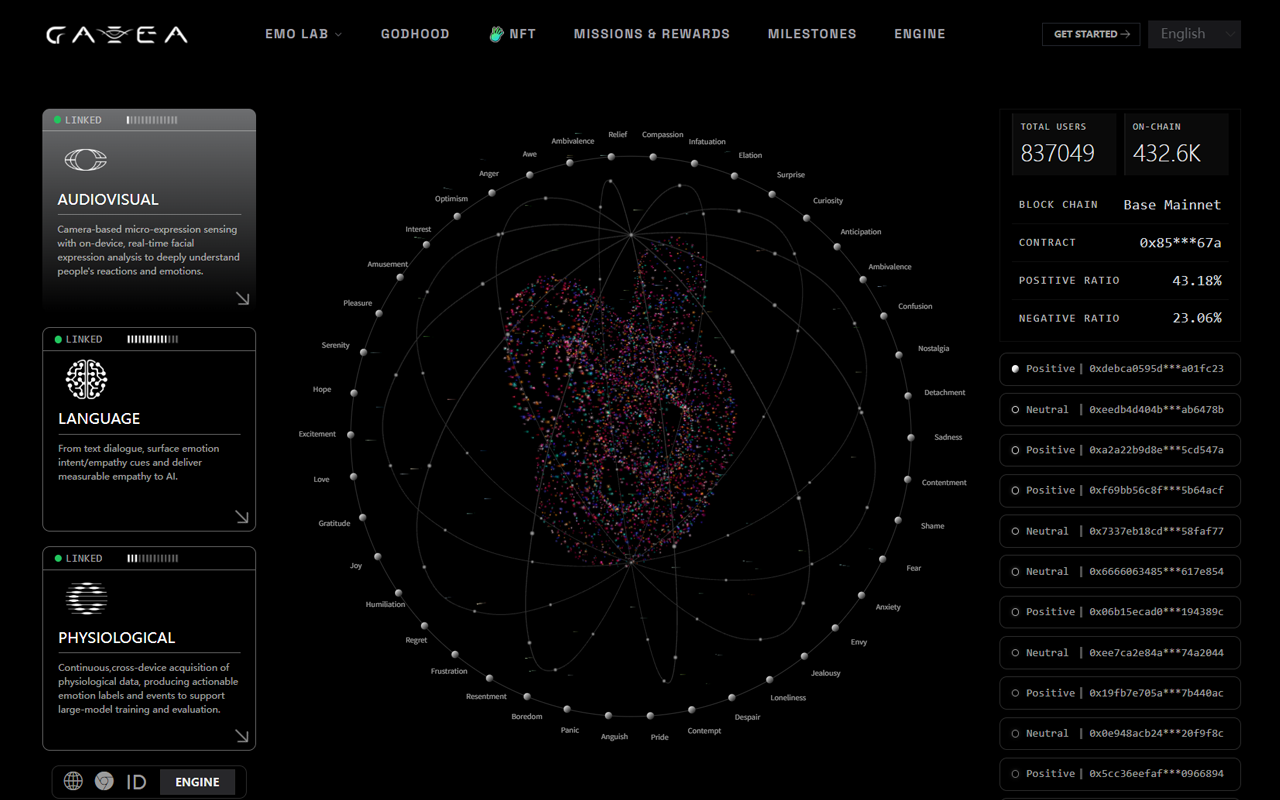Click the Physiological LINKED progress bar
Screen dimensions: 1280x800
[x=152, y=558]
